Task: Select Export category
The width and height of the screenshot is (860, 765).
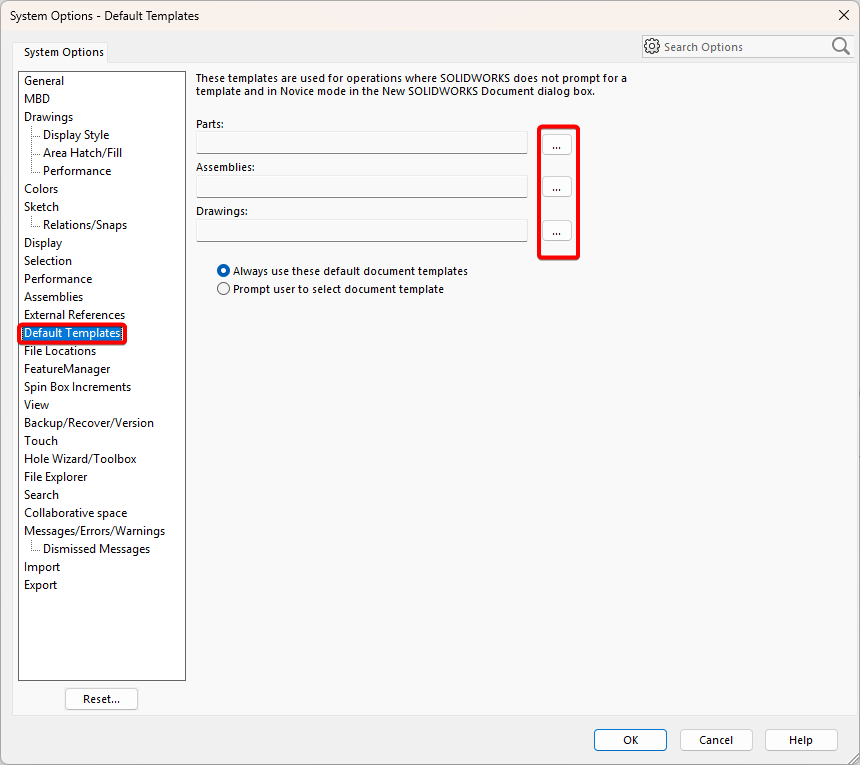Action: (x=40, y=585)
